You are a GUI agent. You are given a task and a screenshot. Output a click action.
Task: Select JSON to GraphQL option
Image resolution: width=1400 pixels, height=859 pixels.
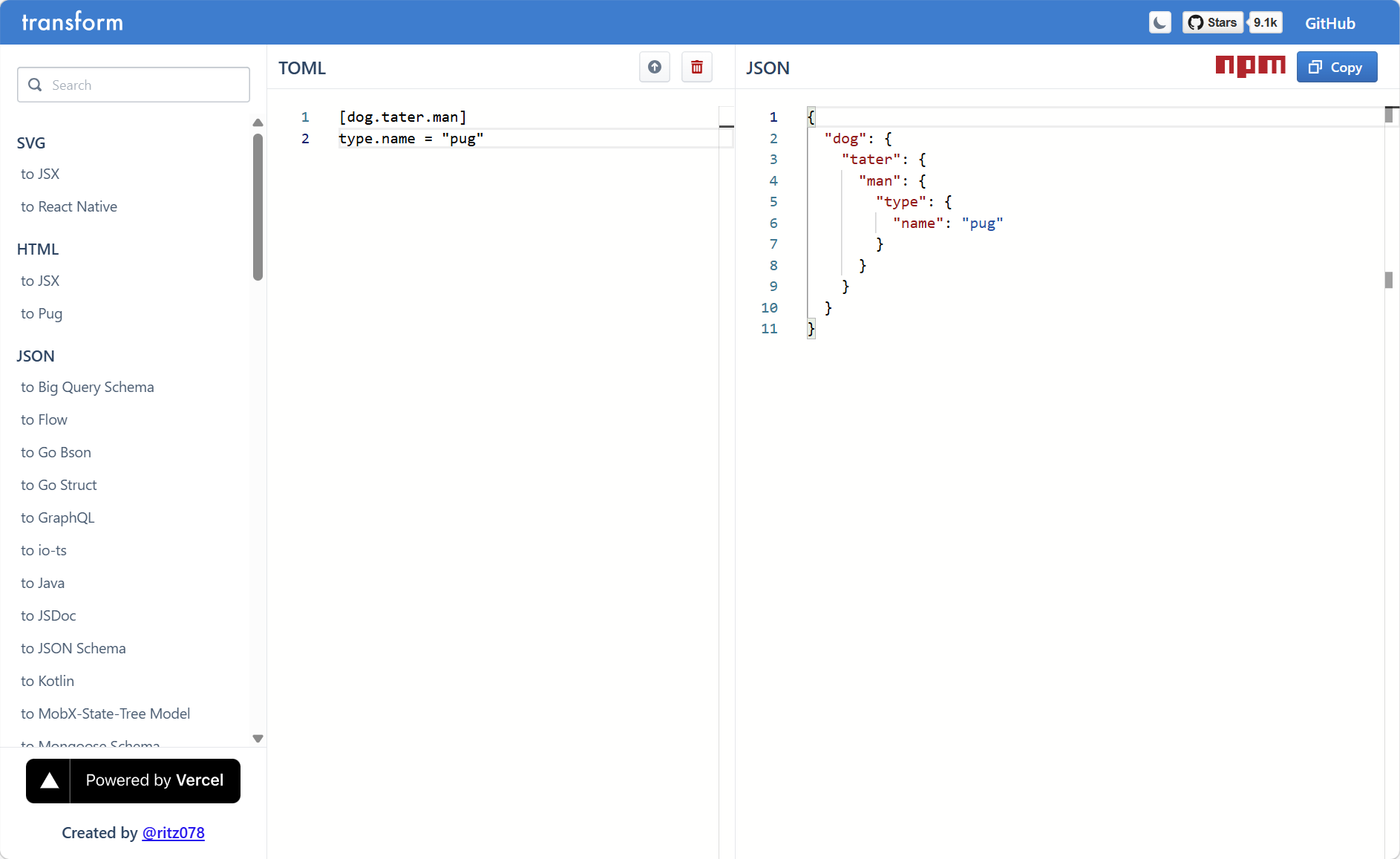58,518
